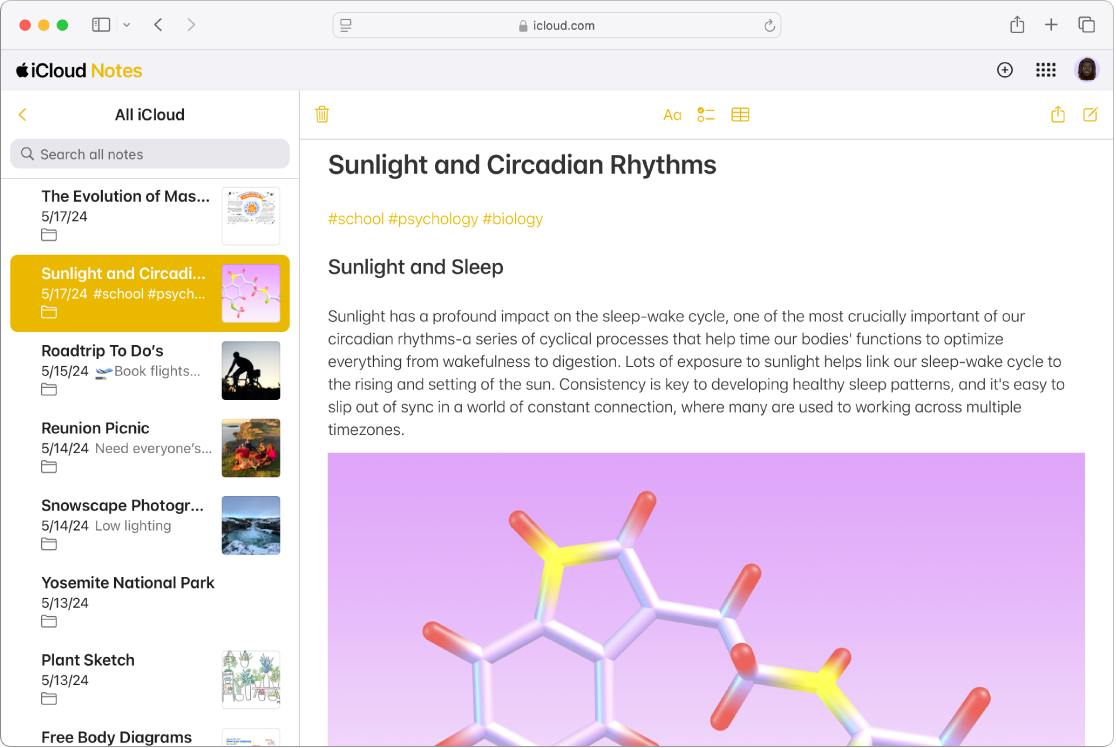Open text formatting with the Aa icon
The width and height of the screenshot is (1116, 748).
click(x=671, y=114)
